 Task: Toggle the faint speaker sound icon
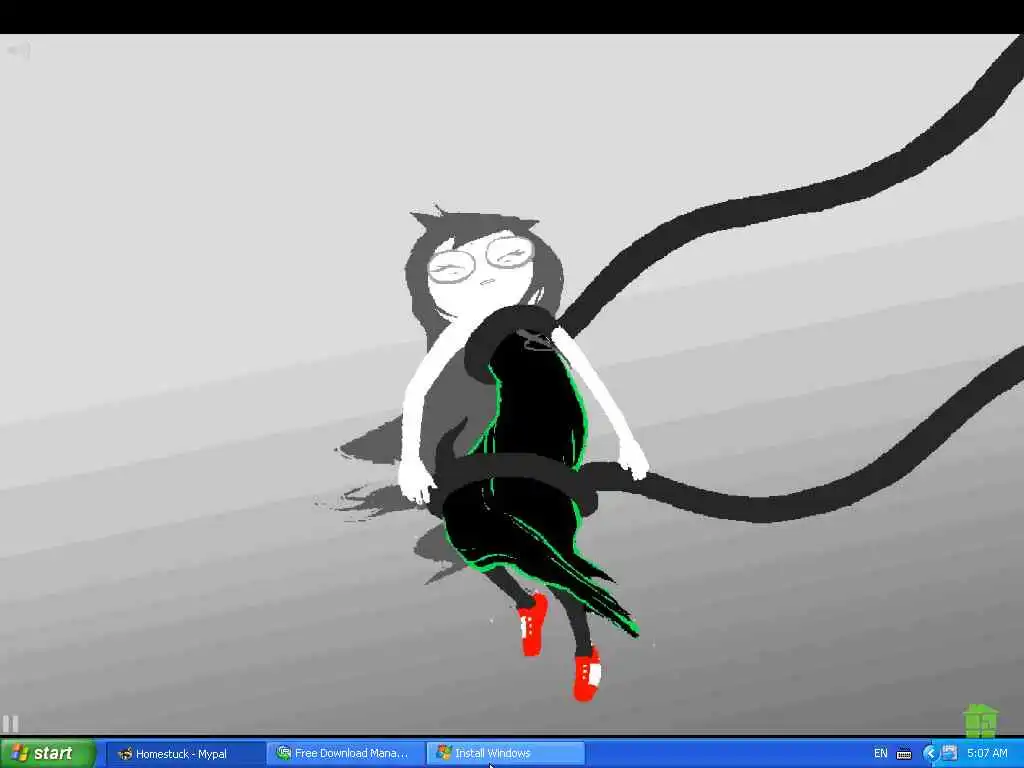(x=20, y=50)
